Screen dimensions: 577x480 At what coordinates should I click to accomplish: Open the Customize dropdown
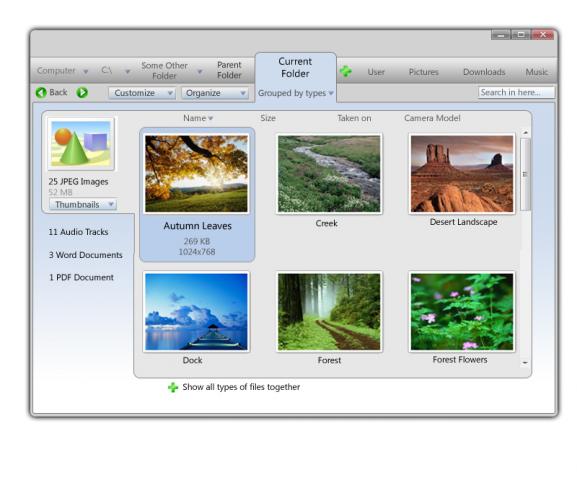point(142,93)
